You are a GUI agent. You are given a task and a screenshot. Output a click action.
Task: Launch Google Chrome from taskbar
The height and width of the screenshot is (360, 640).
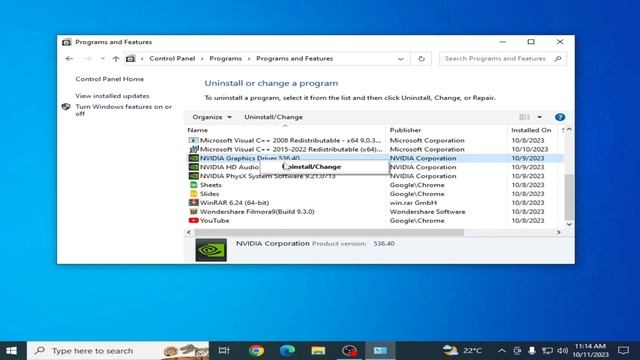tap(256, 351)
